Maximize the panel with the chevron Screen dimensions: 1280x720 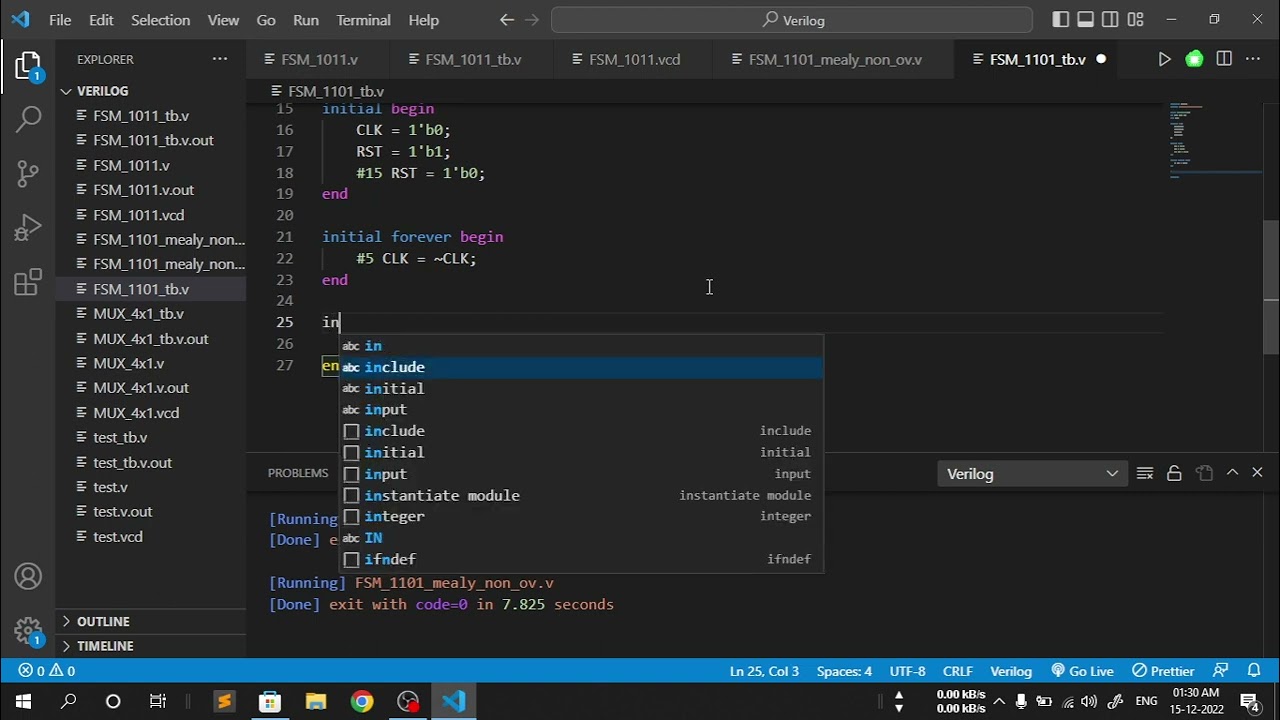tap(1232, 473)
